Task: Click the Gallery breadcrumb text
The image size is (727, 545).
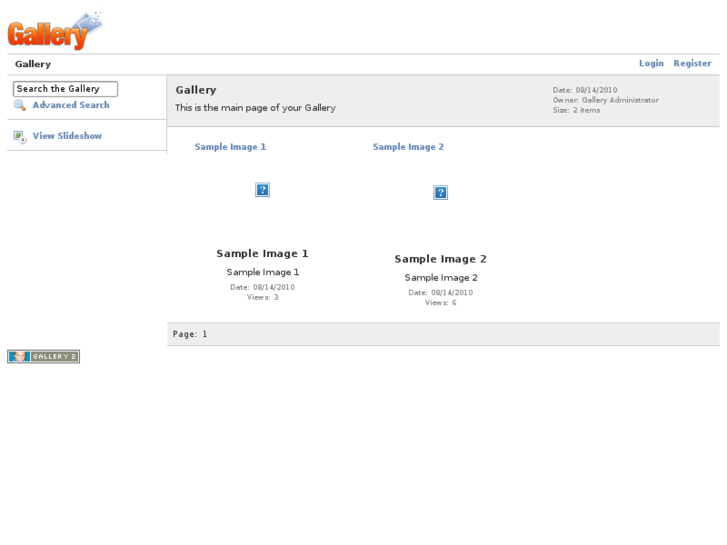Action: [x=33, y=64]
